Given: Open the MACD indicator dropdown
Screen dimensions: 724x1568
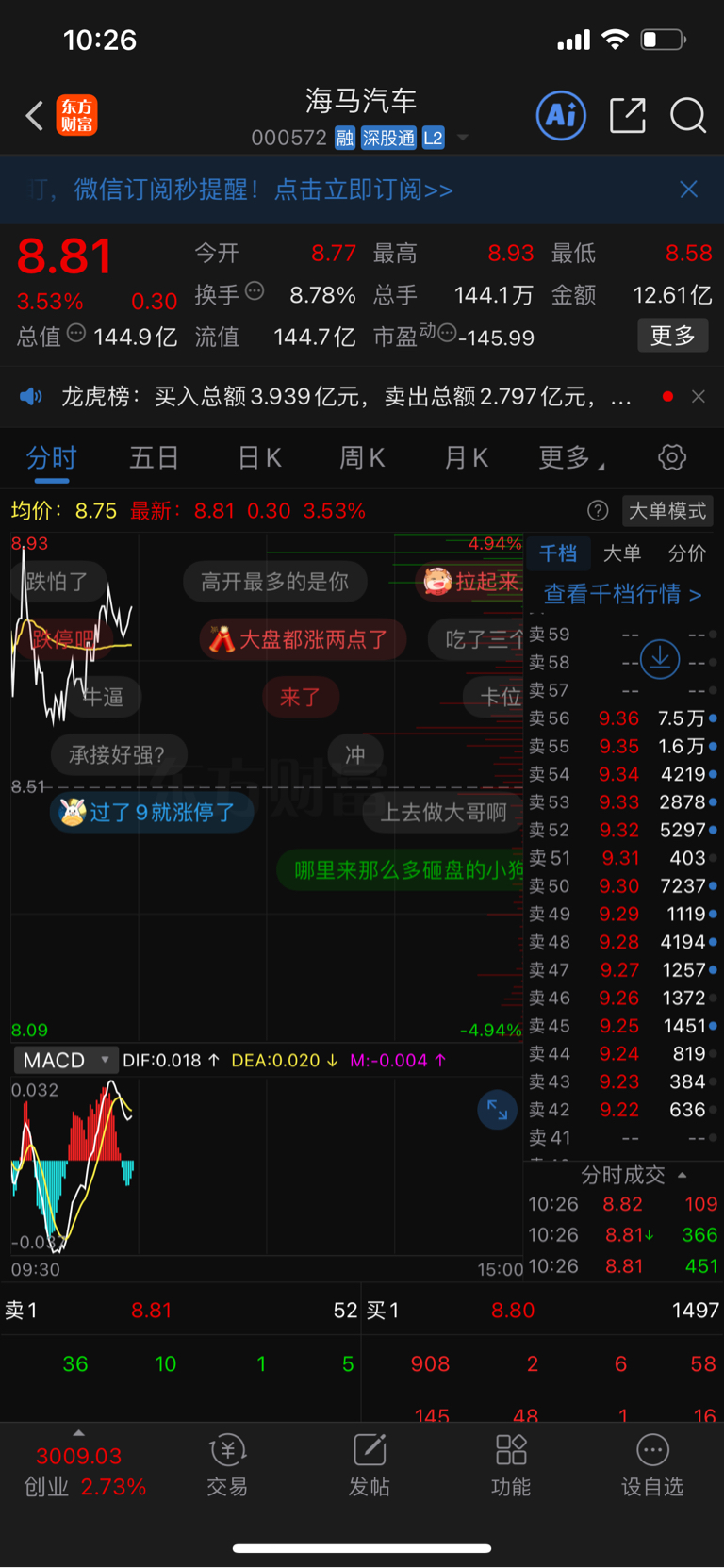Looking at the screenshot, I should (x=65, y=1060).
